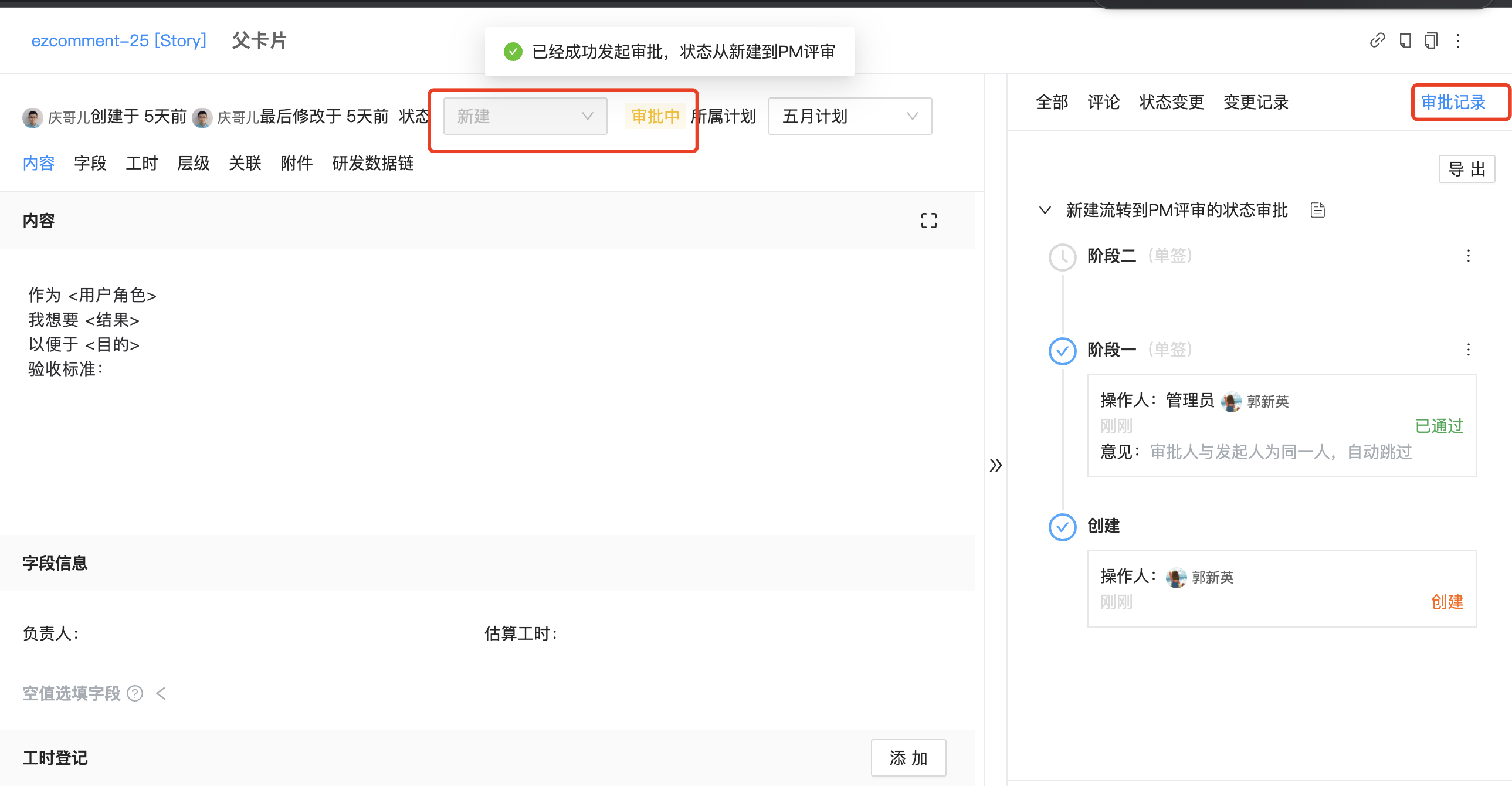Open the header three-dot more menu
This screenshot has height=786, width=1512.
pyautogui.click(x=1458, y=40)
